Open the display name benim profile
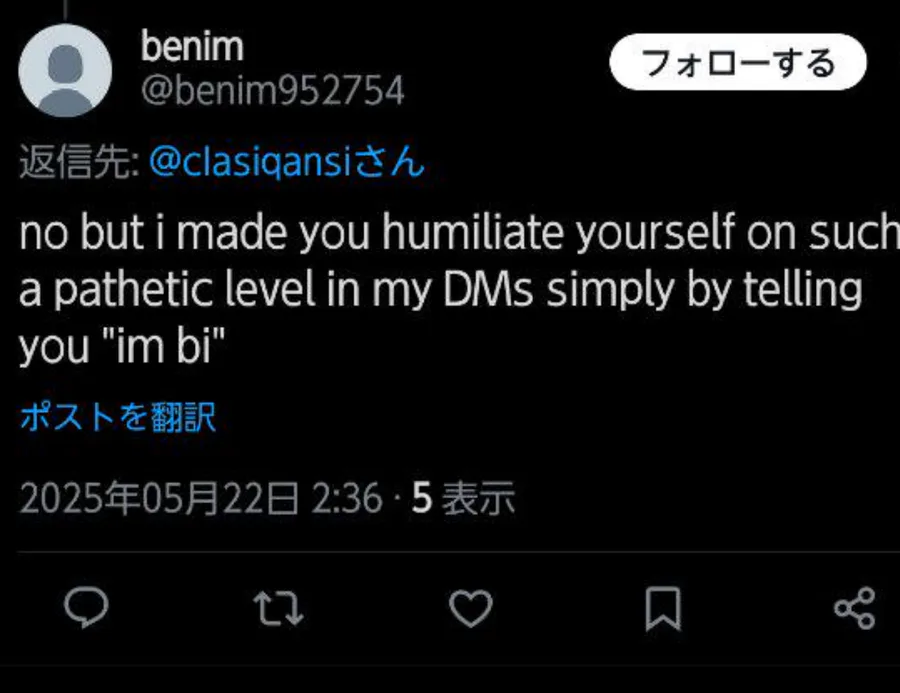 pyautogui.click(x=192, y=46)
